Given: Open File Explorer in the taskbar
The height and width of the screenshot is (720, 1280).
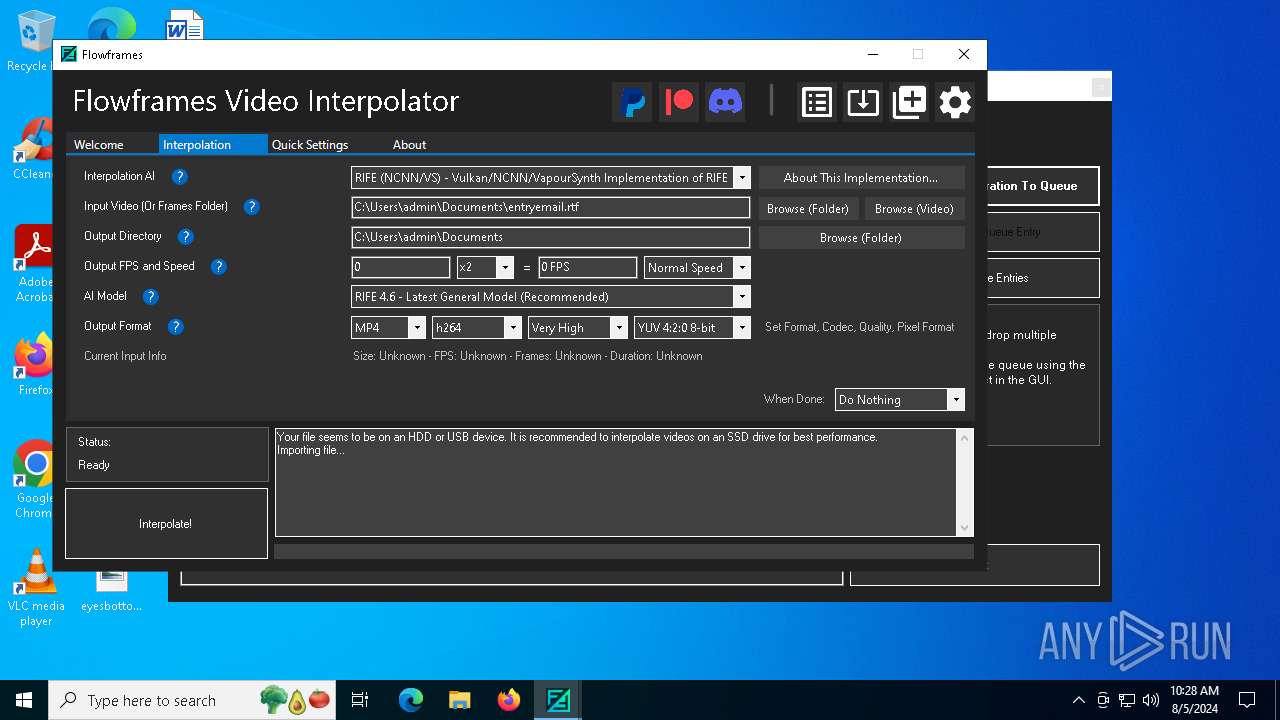Looking at the screenshot, I should point(459,700).
